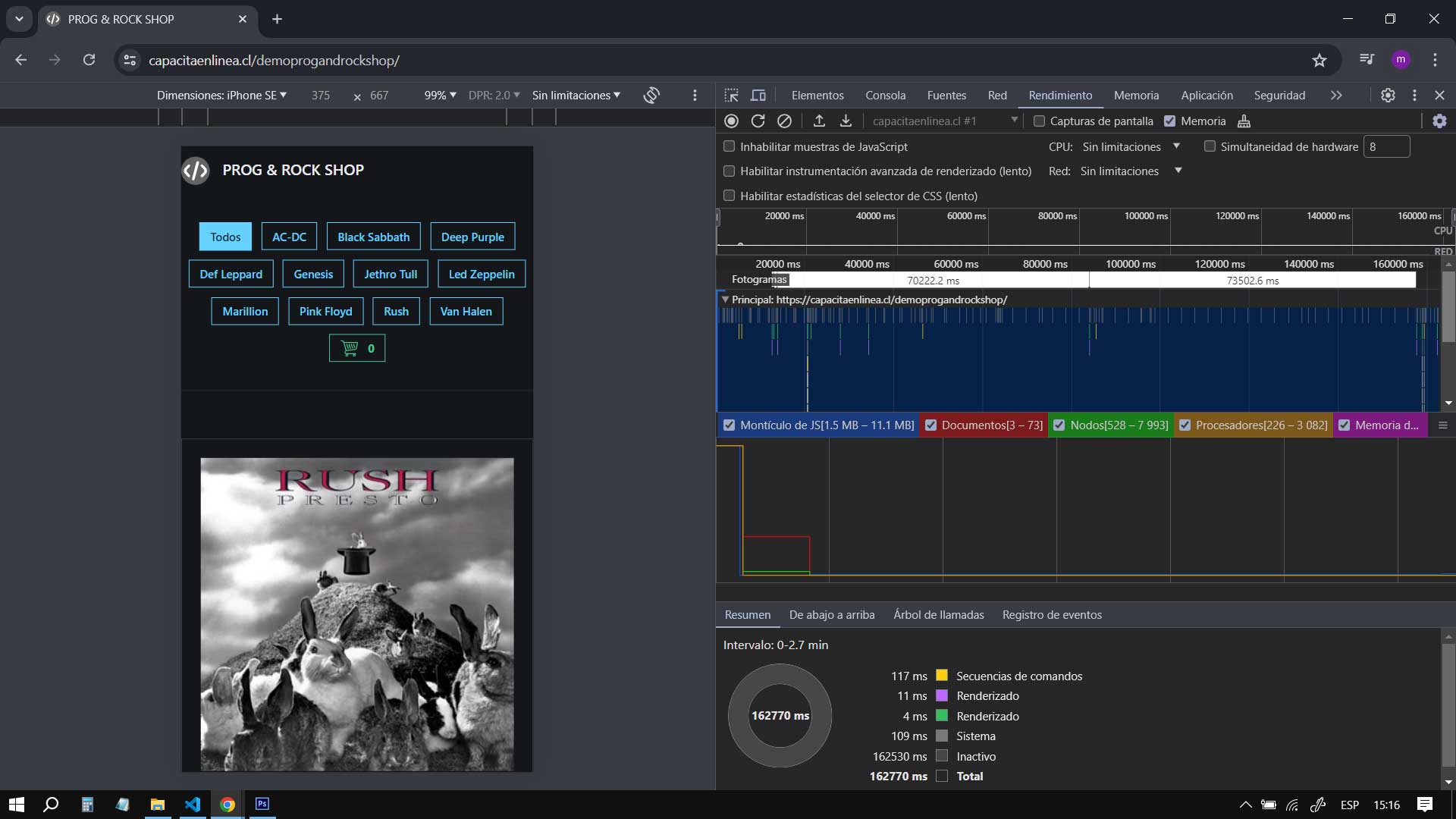
Task: Toggle the Documentos counter checkbox
Action: tap(930, 425)
